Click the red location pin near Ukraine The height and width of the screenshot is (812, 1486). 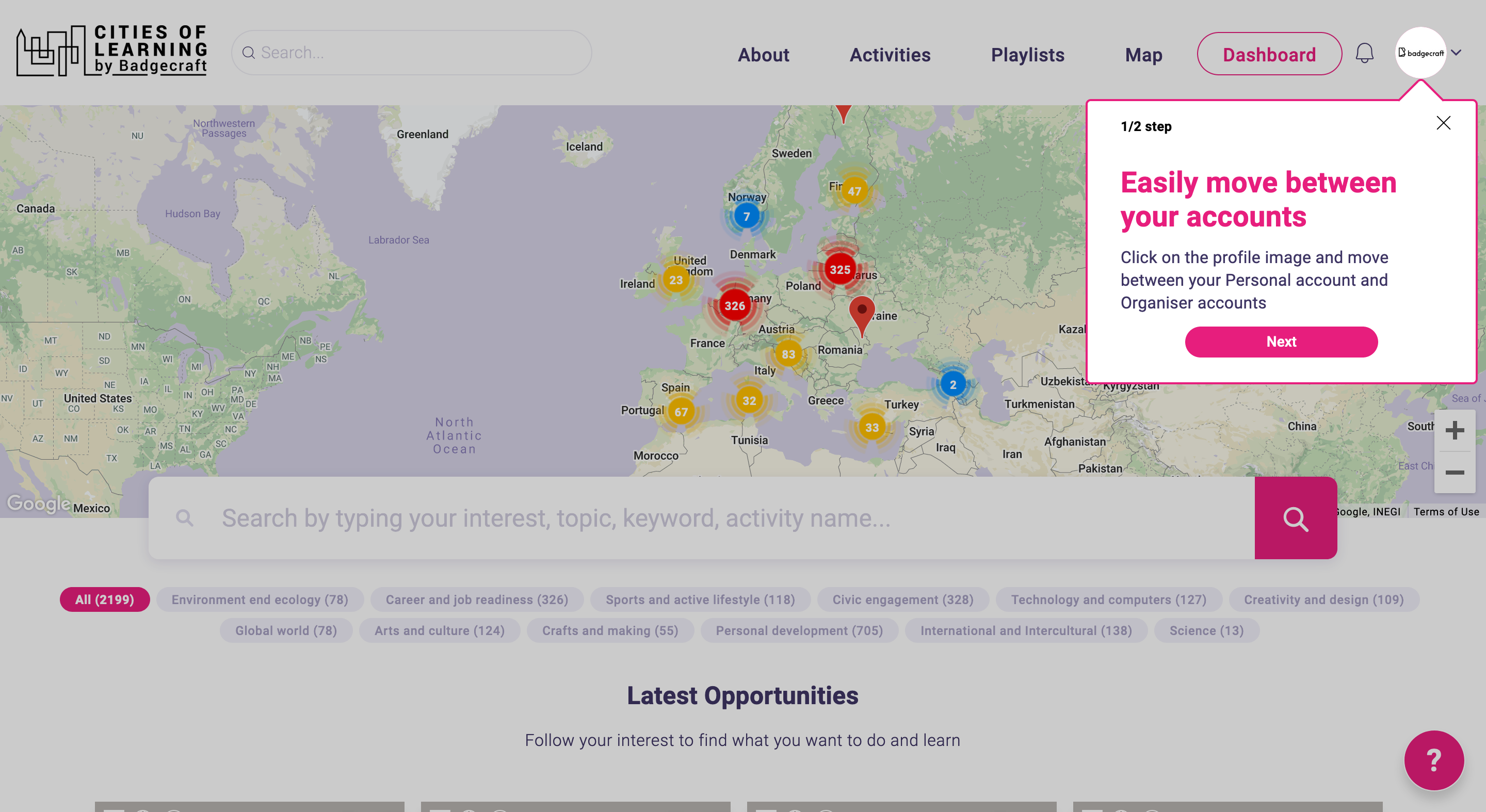861,312
